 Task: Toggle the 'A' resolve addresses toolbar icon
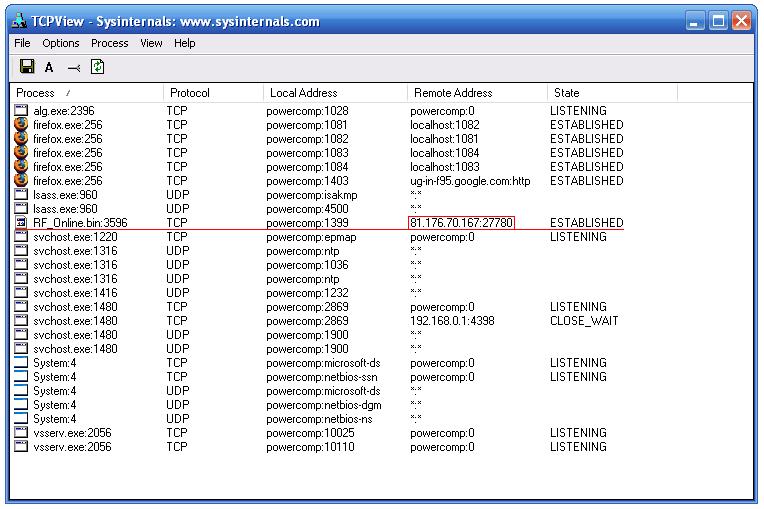49,67
